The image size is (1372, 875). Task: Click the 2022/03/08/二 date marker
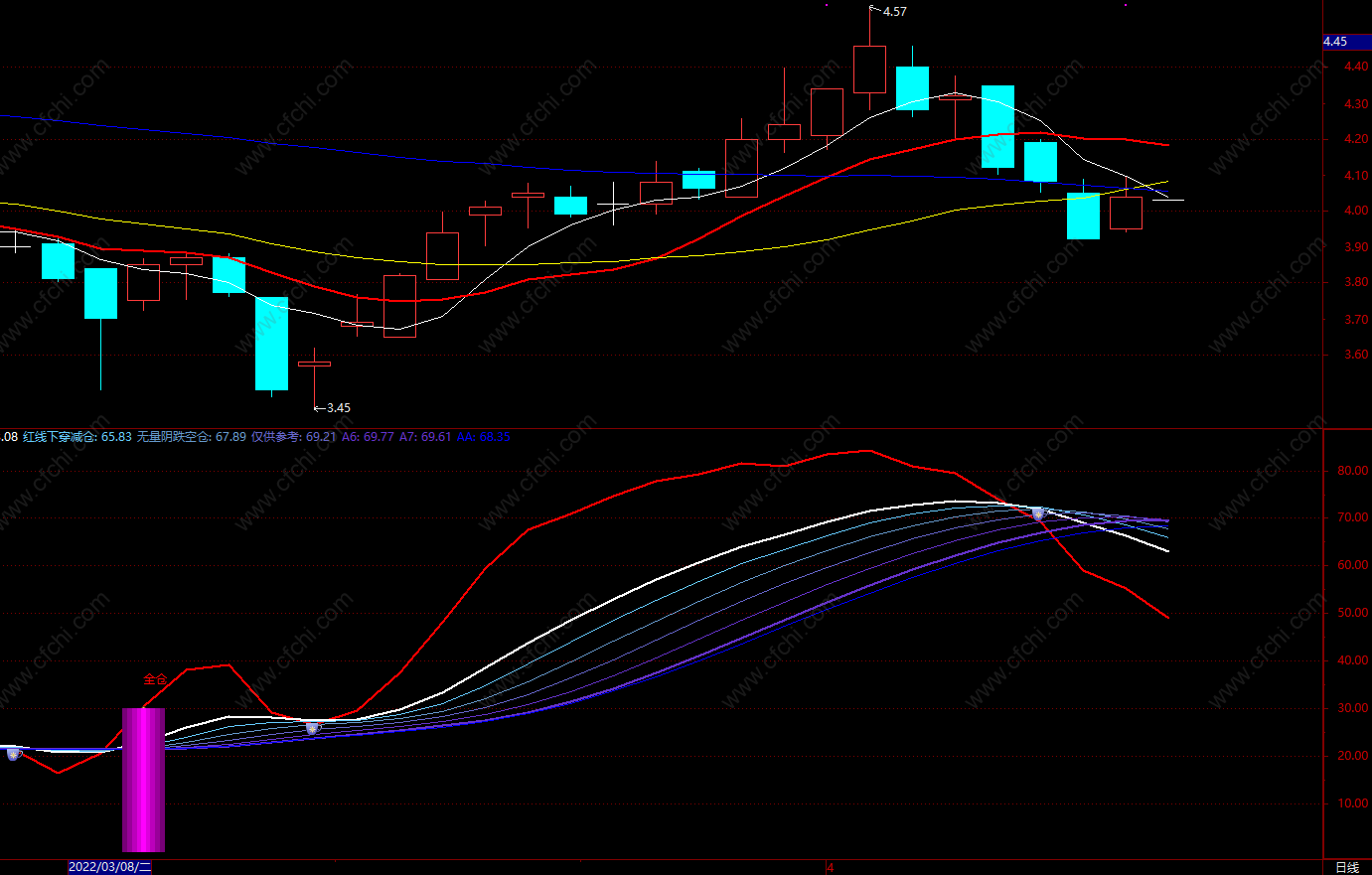(109, 867)
